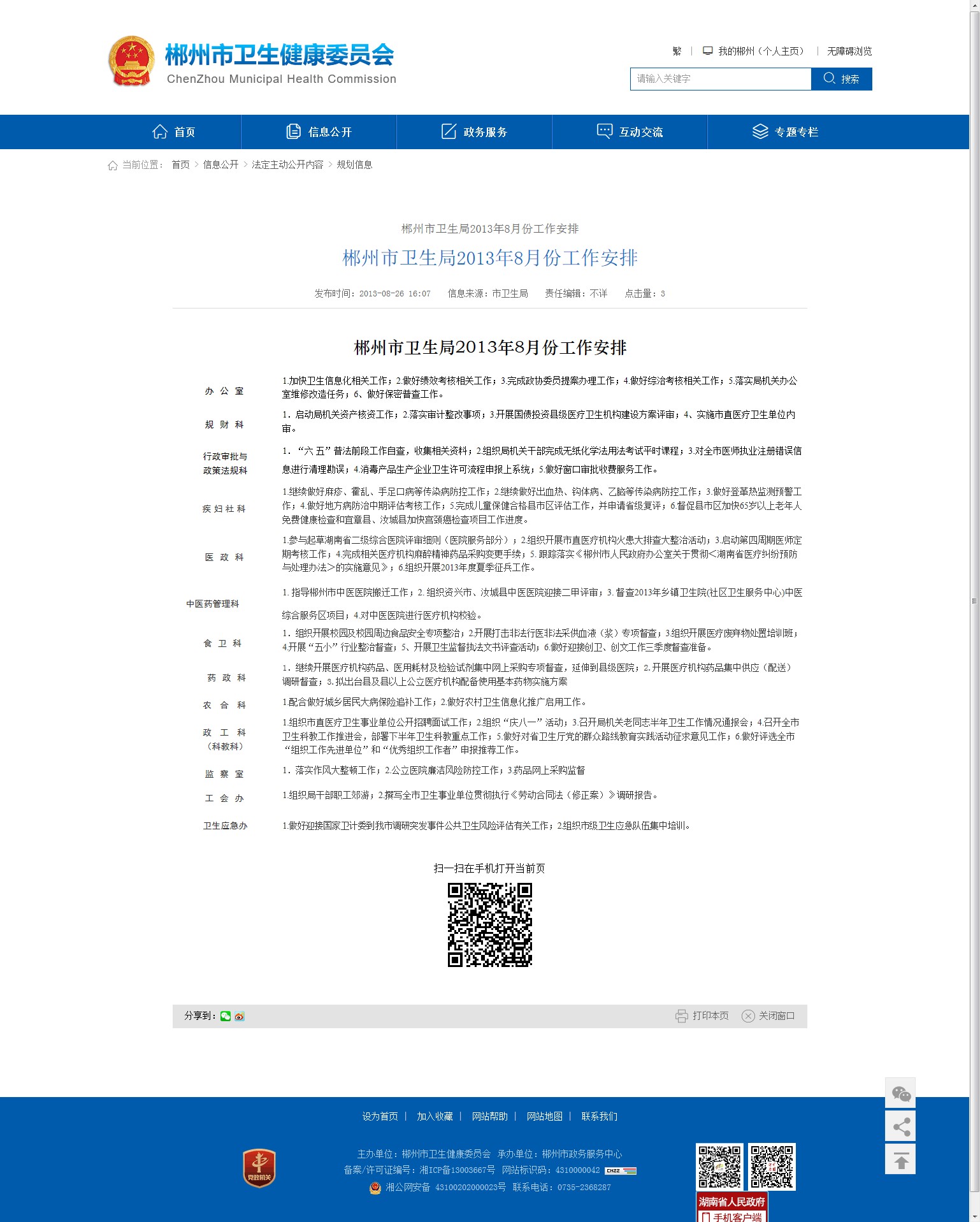Click the printer icon for 打印本页

pos(681,1016)
